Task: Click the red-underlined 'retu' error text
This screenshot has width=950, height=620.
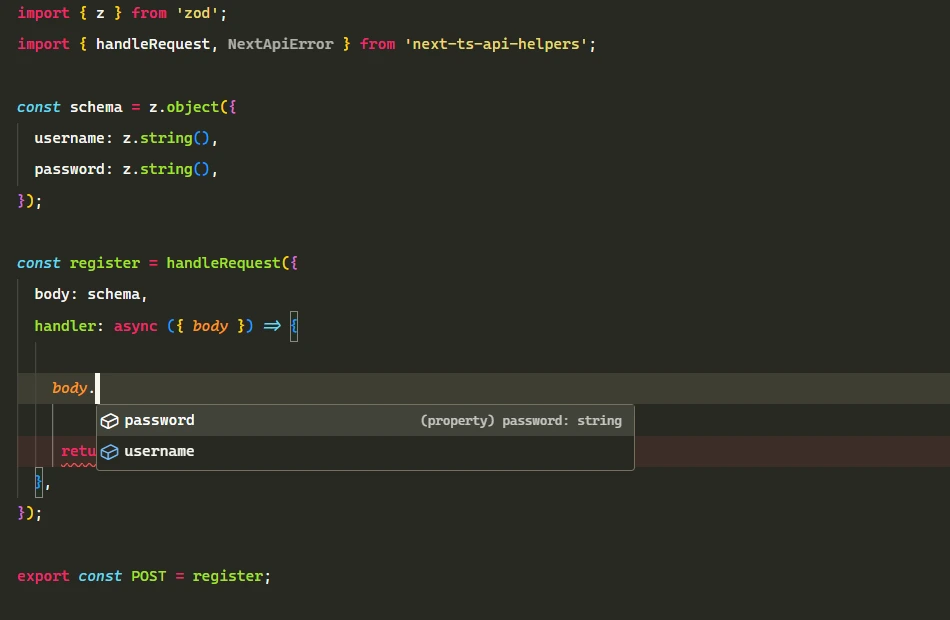Action: [78, 451]
